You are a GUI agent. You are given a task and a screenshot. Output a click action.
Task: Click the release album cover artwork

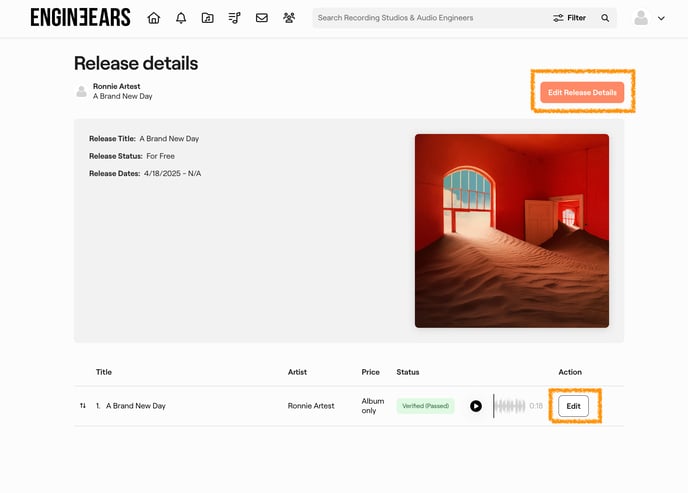(x=511, y=231)
